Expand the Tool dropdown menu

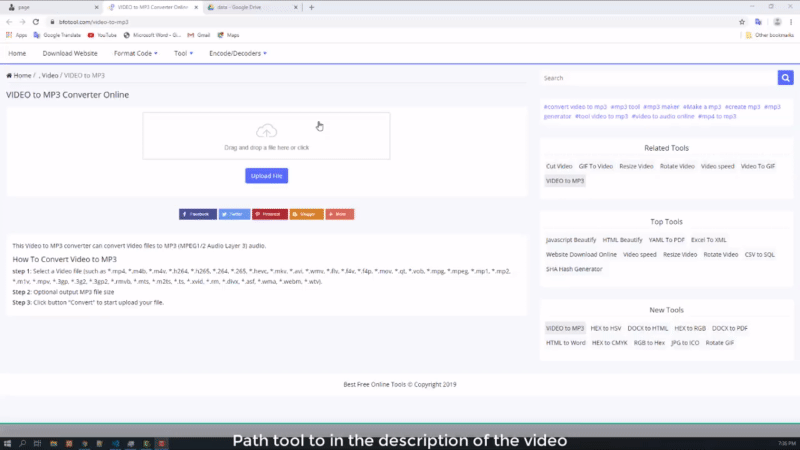coord(184,53)
